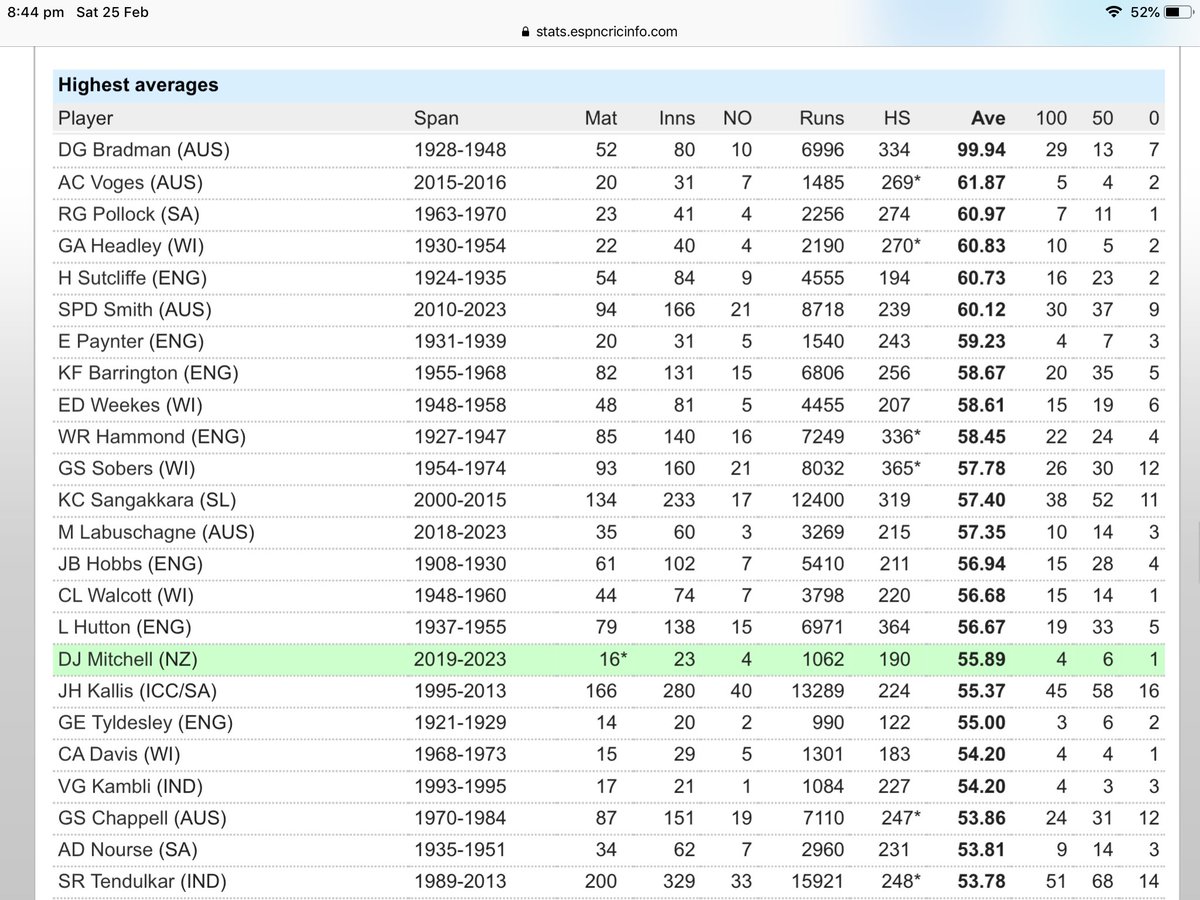Tap the NO column header
This screenshot has width=1200, height=900.
click(737, 118)
